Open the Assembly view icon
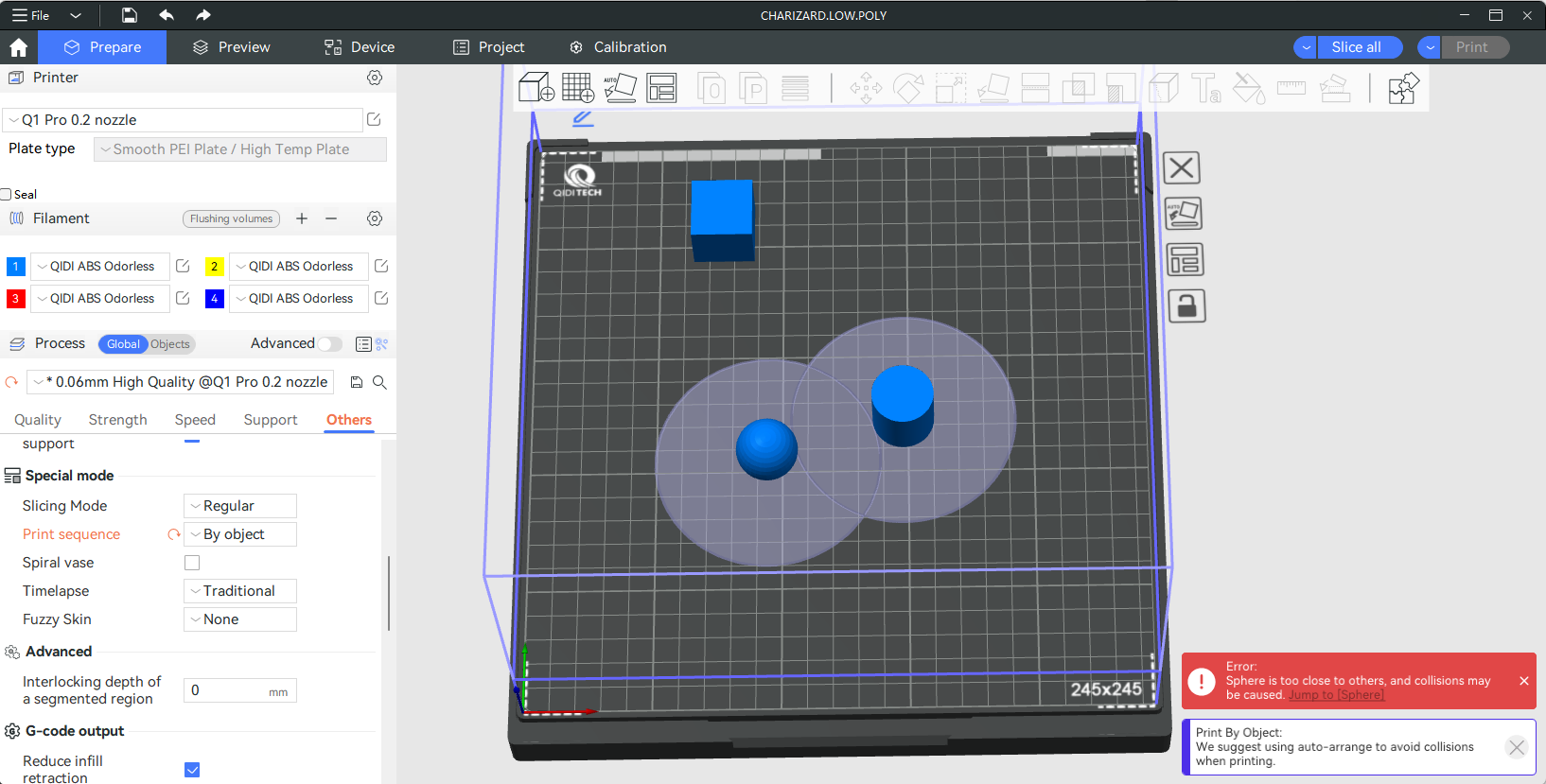 click(x=1403, y=88)
